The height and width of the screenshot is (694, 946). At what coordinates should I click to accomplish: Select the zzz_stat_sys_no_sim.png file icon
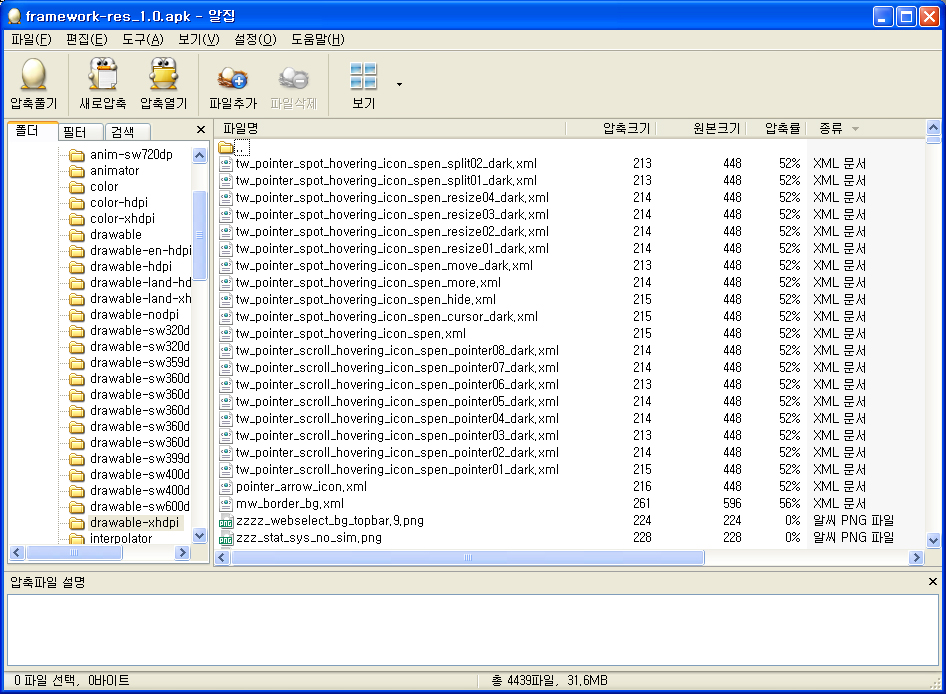[226, 538]
